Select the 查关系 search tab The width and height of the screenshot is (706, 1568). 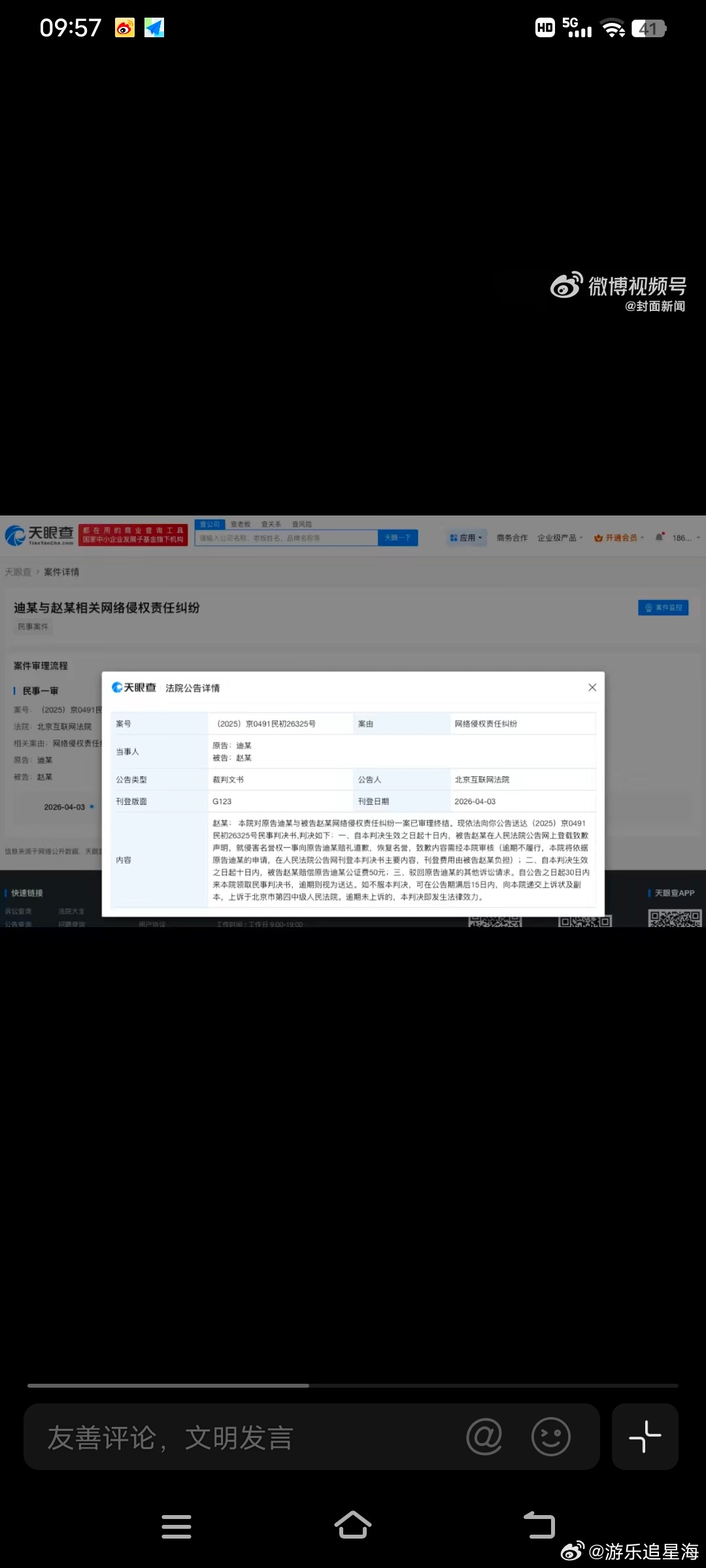[271, 524]
